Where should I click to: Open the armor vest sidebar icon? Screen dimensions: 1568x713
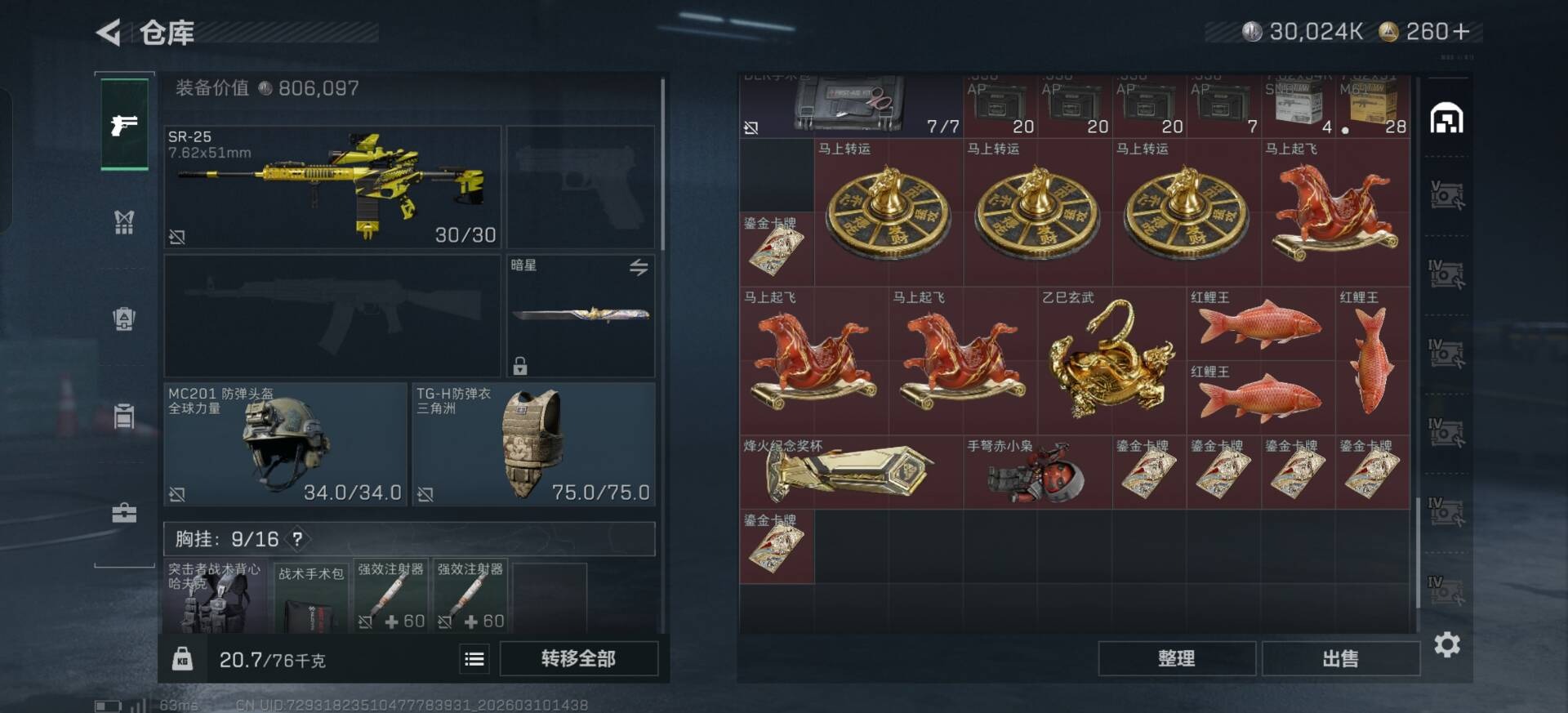point(124,221)
